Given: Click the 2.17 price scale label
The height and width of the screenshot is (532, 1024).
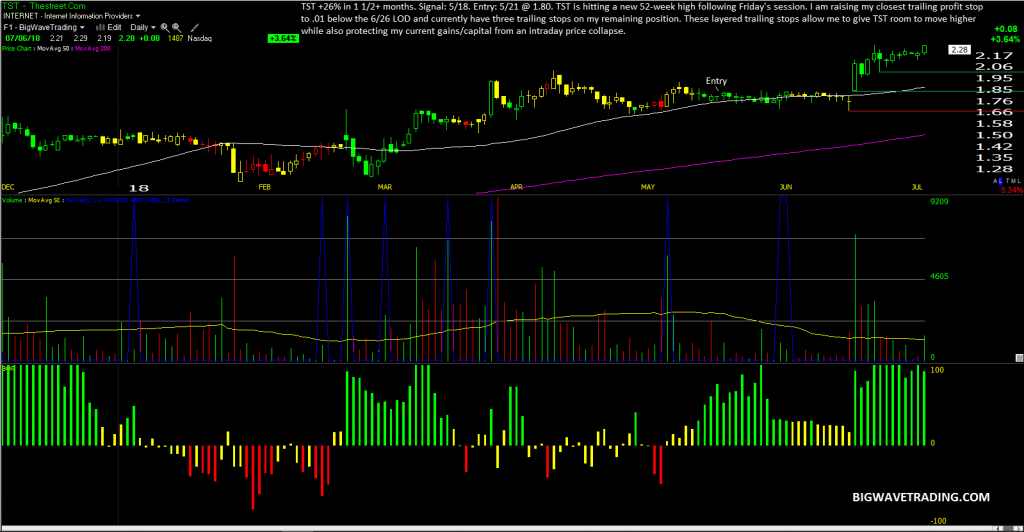Looking at the screenshot, I should click(993, 55).
